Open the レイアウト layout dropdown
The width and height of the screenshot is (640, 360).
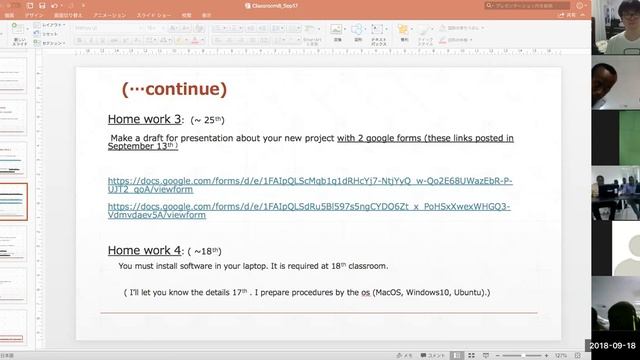(49, 25)
